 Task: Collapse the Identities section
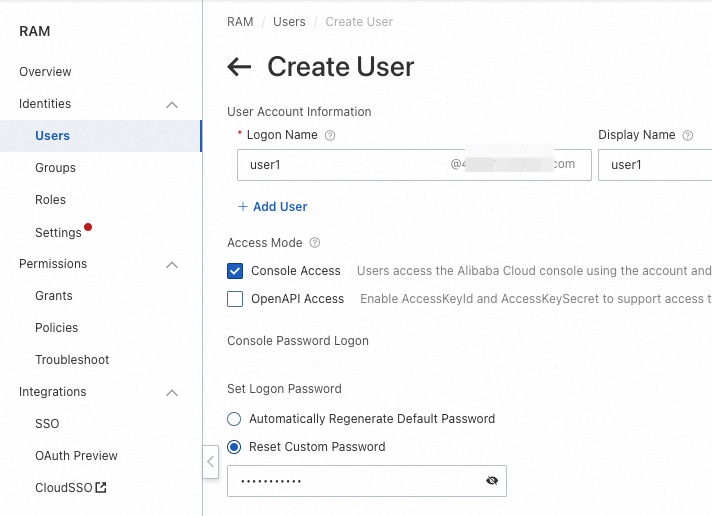click(172, 104)
